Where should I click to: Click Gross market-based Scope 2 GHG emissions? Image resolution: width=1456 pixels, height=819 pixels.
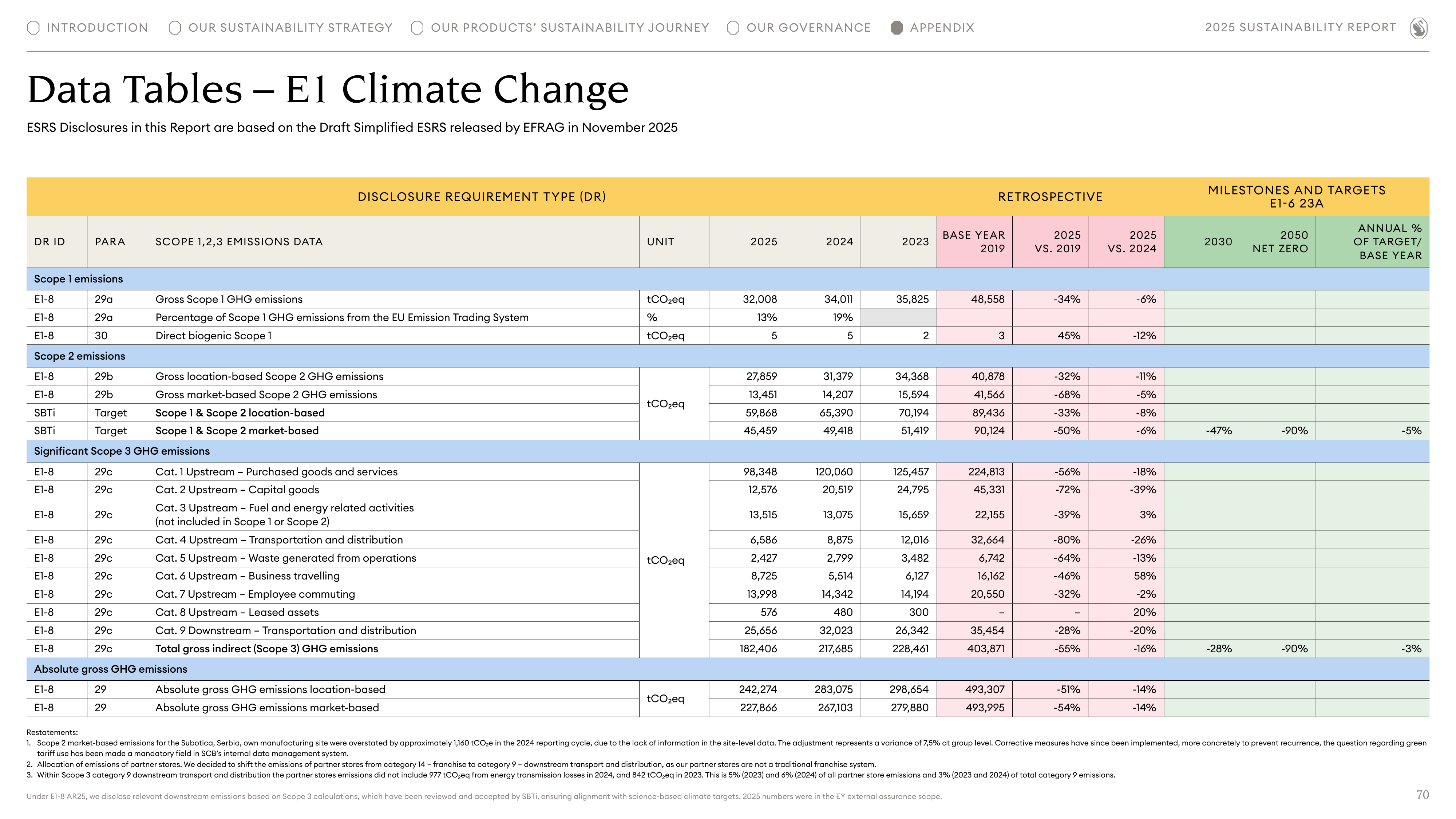point(266,395)
